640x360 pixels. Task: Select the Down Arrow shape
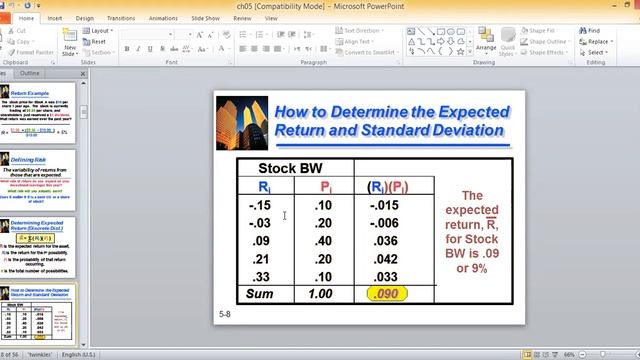451,42
